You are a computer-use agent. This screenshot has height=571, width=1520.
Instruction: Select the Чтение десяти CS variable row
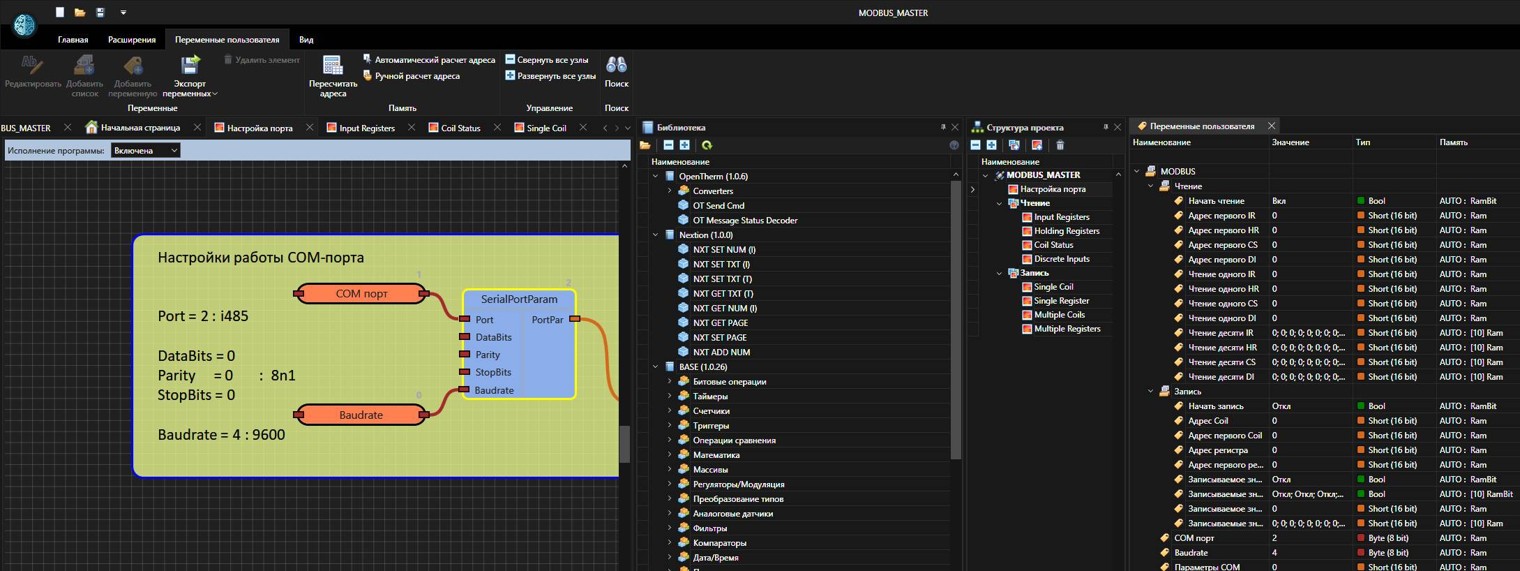pos(1325,362)
